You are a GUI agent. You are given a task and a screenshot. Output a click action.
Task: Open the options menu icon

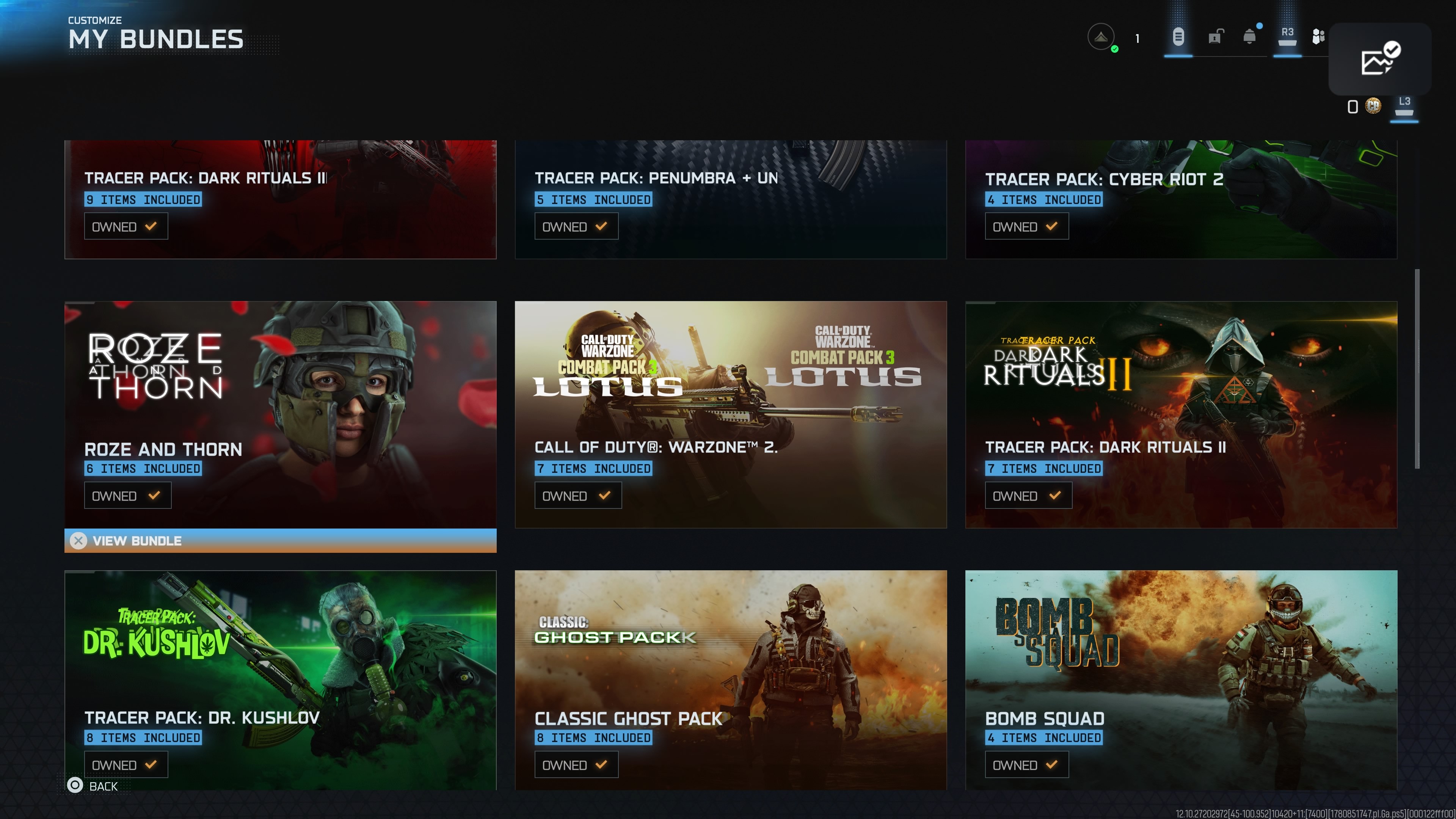(1178, 37)
